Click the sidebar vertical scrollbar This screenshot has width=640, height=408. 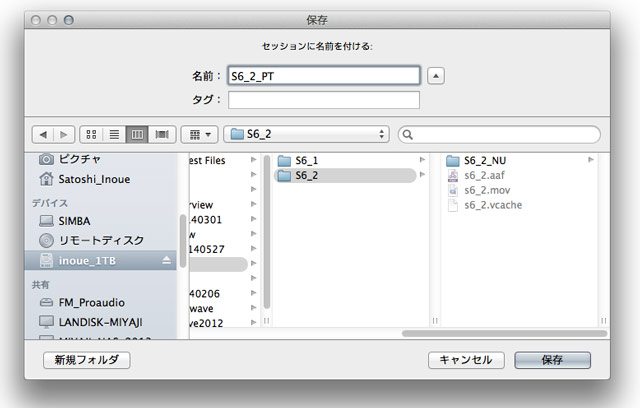coord(183,241)
